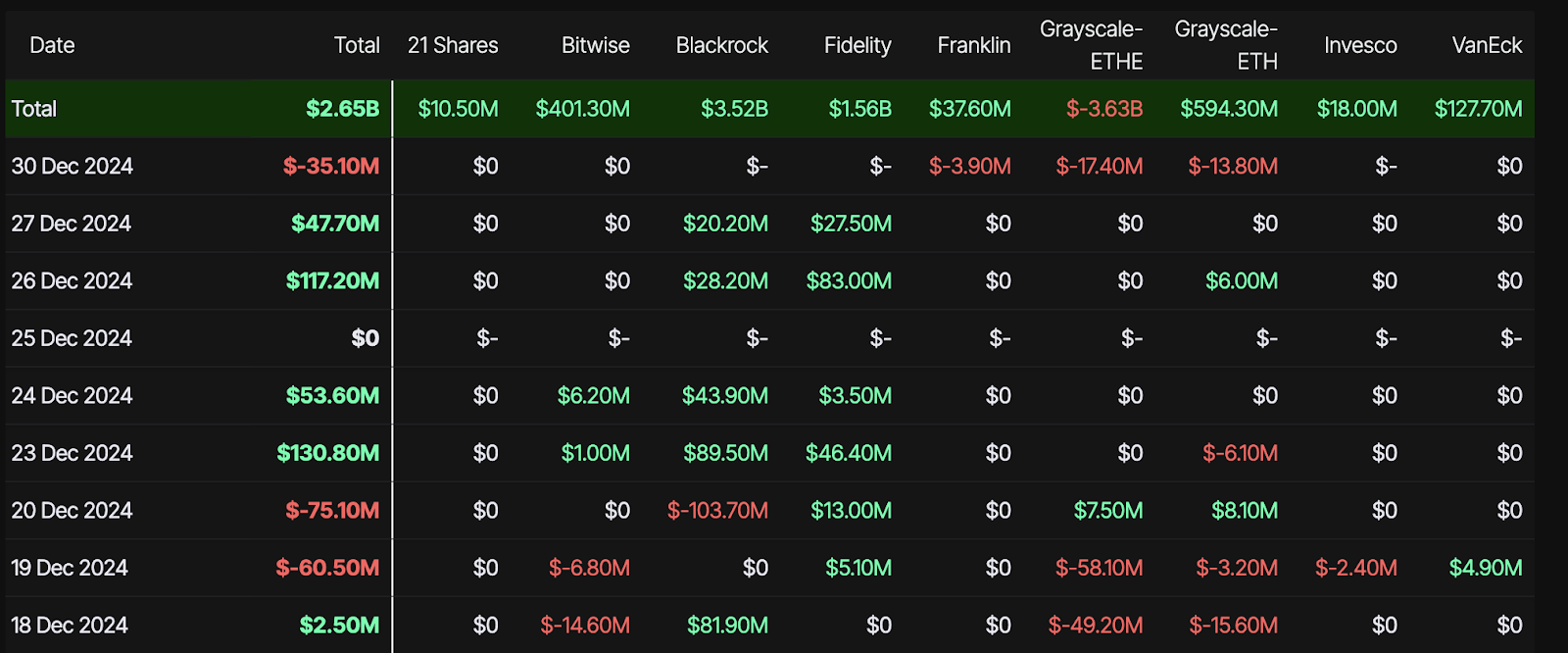Click the Total column header
The height and width of the screenshot is (653, 1568).
tap(357, 45)
